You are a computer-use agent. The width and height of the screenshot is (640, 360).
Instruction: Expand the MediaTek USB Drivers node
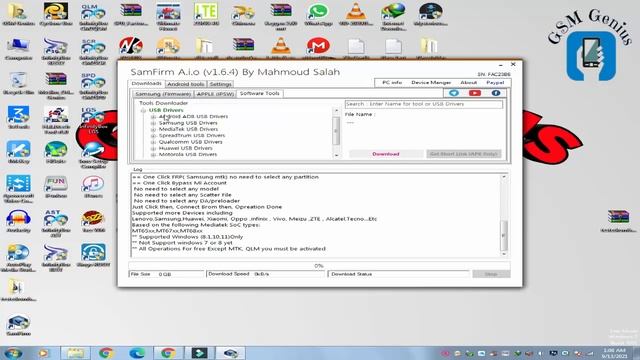153,129
